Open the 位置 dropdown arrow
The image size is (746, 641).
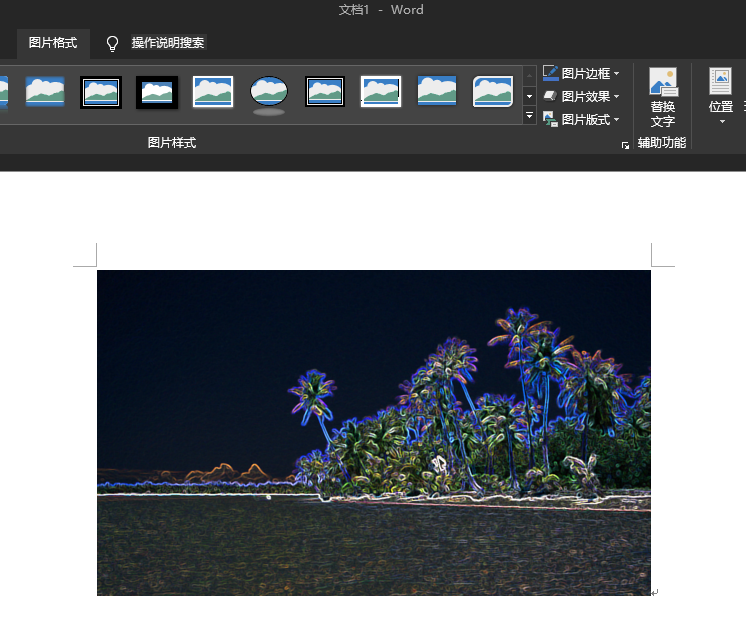[721, 122]
